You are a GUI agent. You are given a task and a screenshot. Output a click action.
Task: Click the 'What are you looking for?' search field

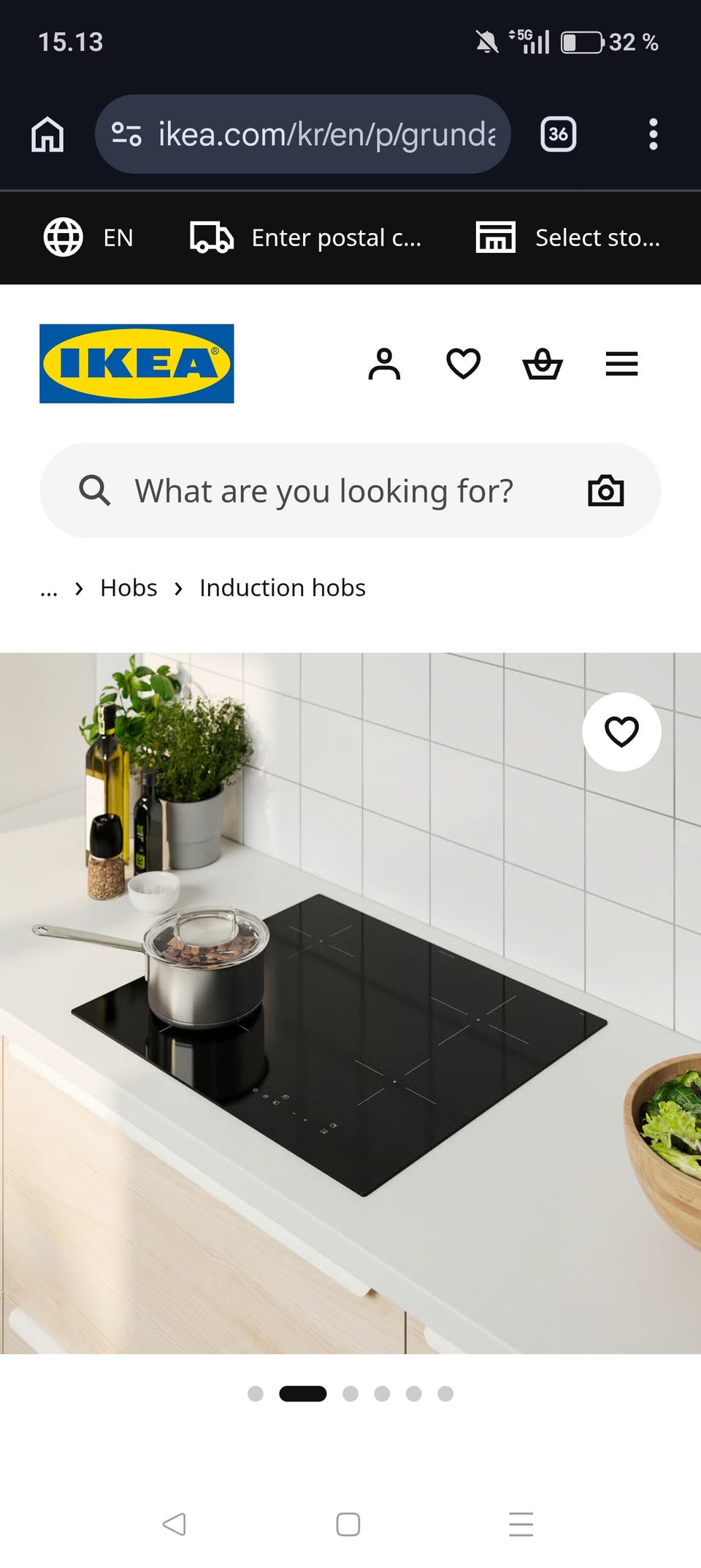click(350, 490)
